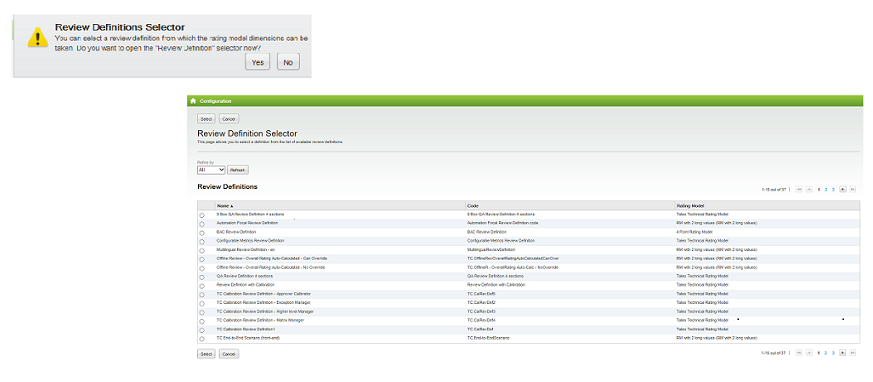Choose the Configurable Metrics Review Definition radio button
This screenshot has width=873, height=382.
202,241
